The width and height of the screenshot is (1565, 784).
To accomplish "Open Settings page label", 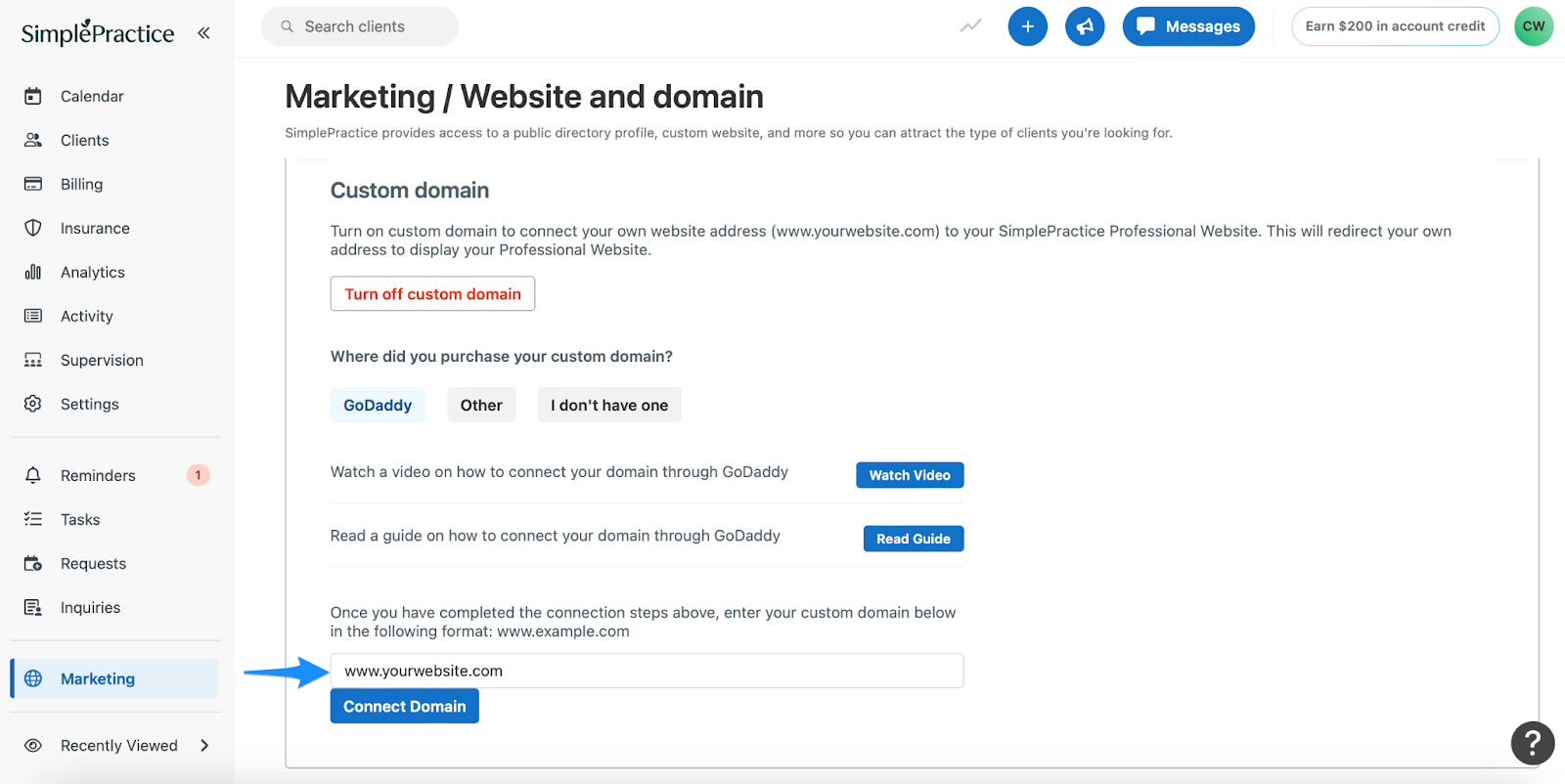I will (90, 404).
